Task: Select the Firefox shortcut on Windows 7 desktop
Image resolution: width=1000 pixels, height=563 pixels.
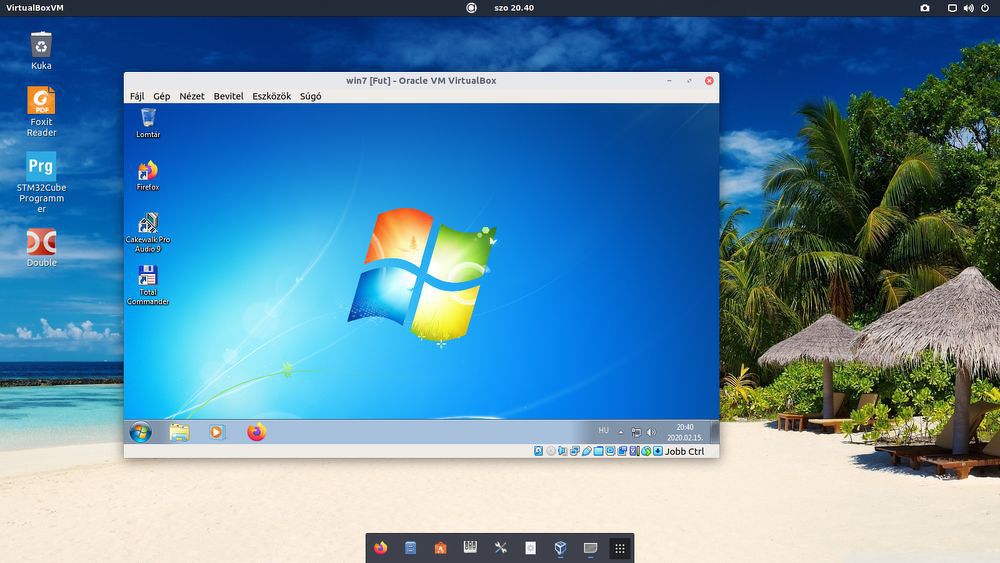Action: point(148,176)
